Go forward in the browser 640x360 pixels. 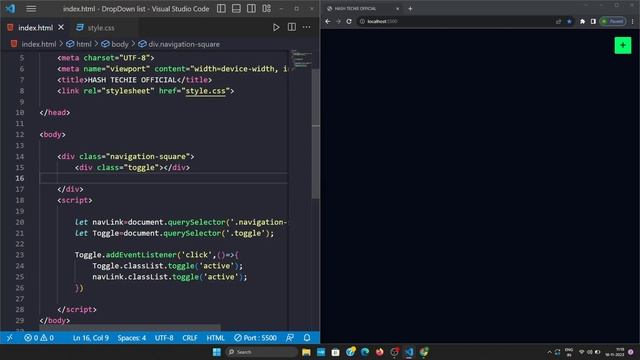point(338,21)
